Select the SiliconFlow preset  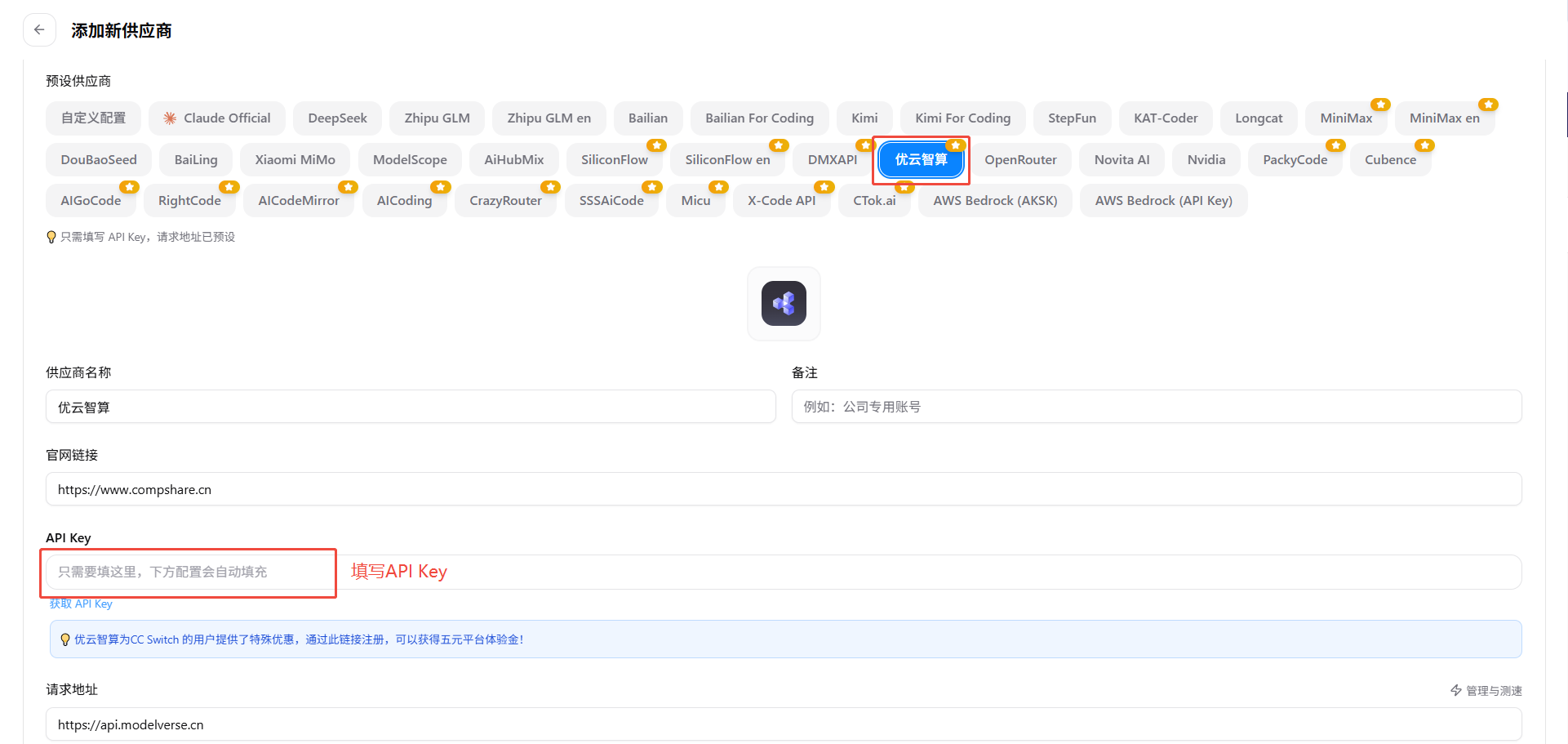click(614, 160)
